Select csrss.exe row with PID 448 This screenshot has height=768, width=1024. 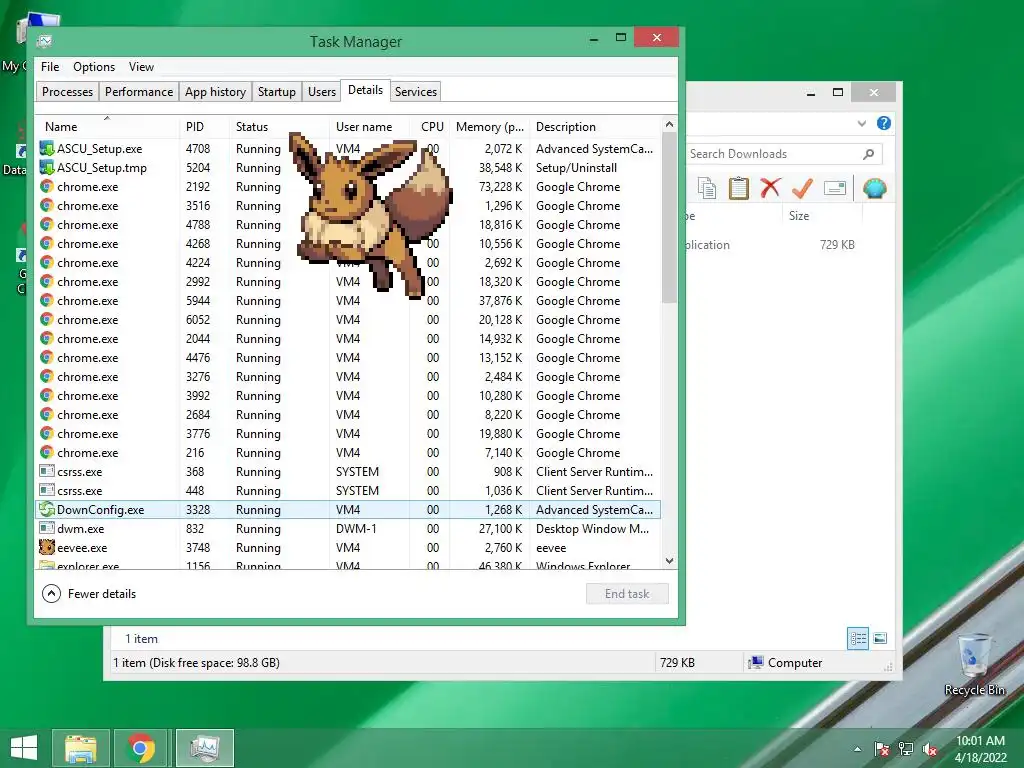(348, 490)
